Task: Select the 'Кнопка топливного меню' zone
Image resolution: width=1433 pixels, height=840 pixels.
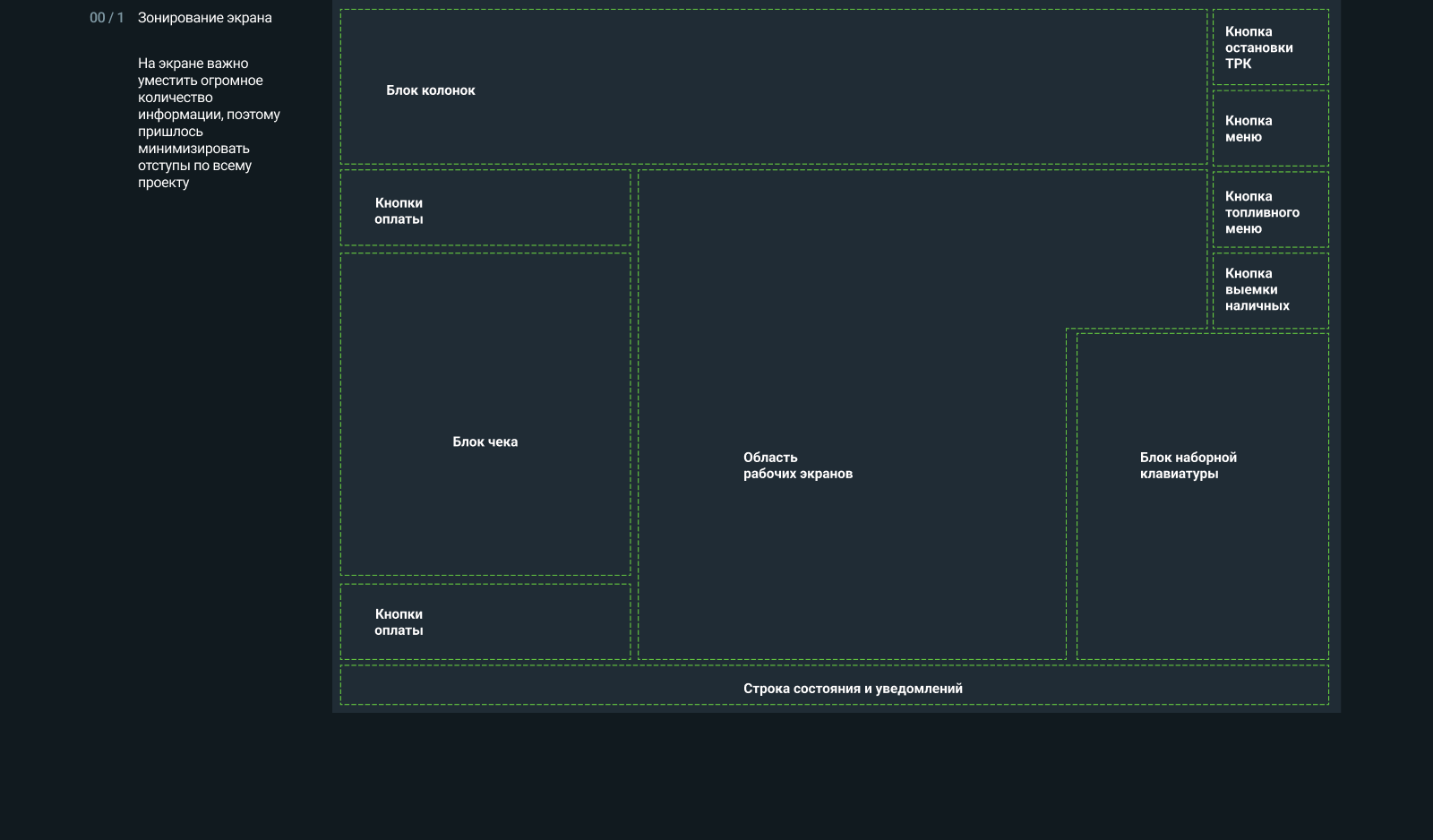Action: (x=1270, y=210)
